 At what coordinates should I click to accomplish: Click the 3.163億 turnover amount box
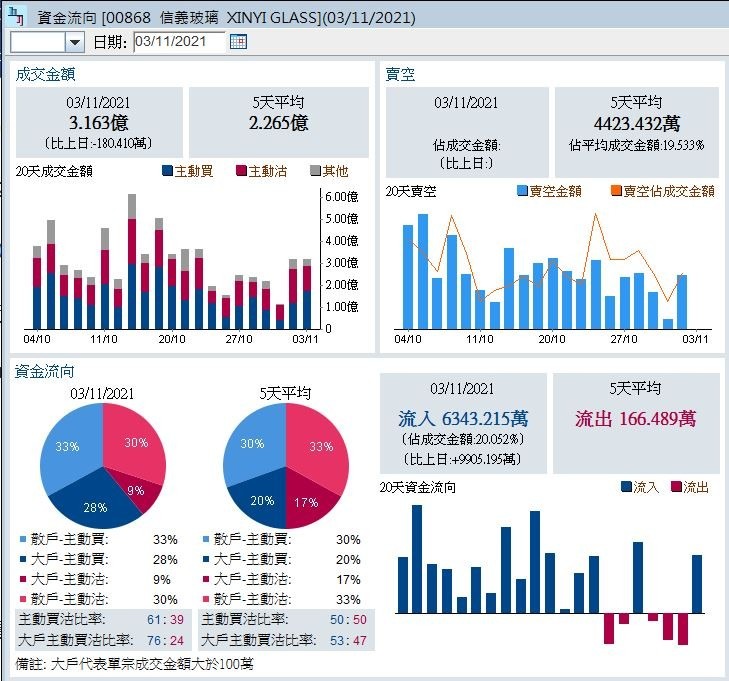(x=99, y=122)
